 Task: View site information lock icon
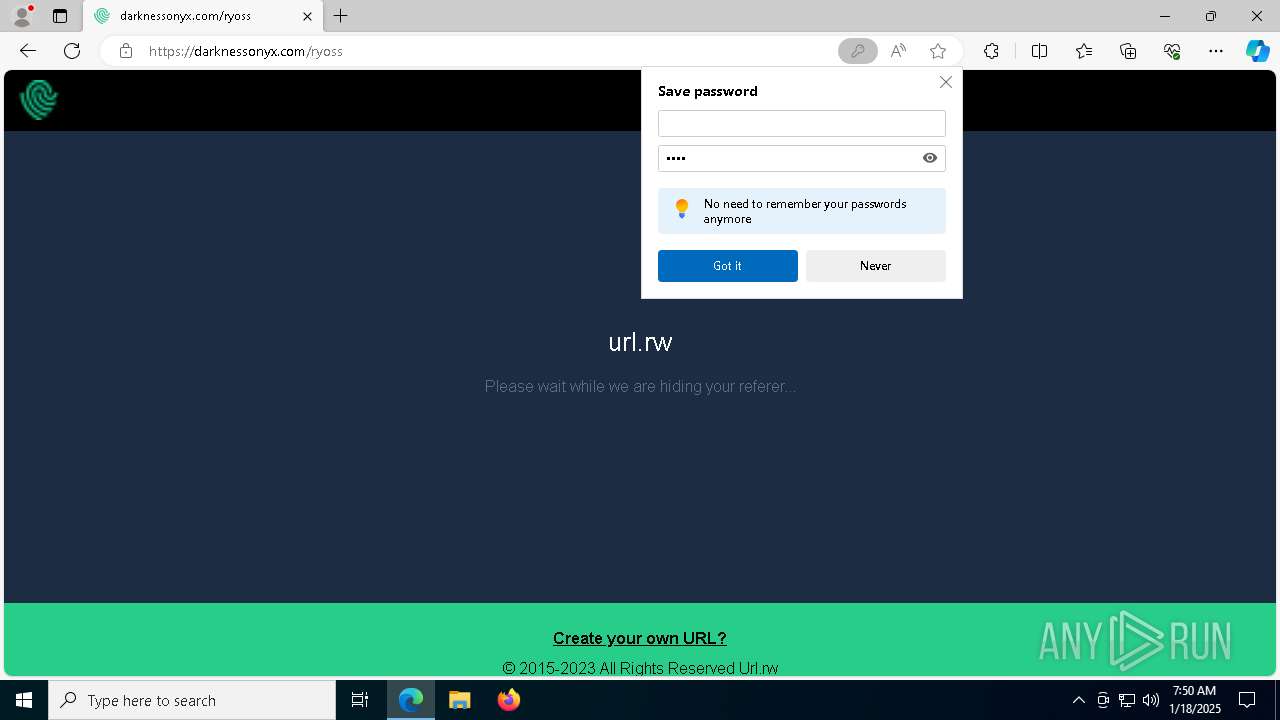click(x=125, y=51)
